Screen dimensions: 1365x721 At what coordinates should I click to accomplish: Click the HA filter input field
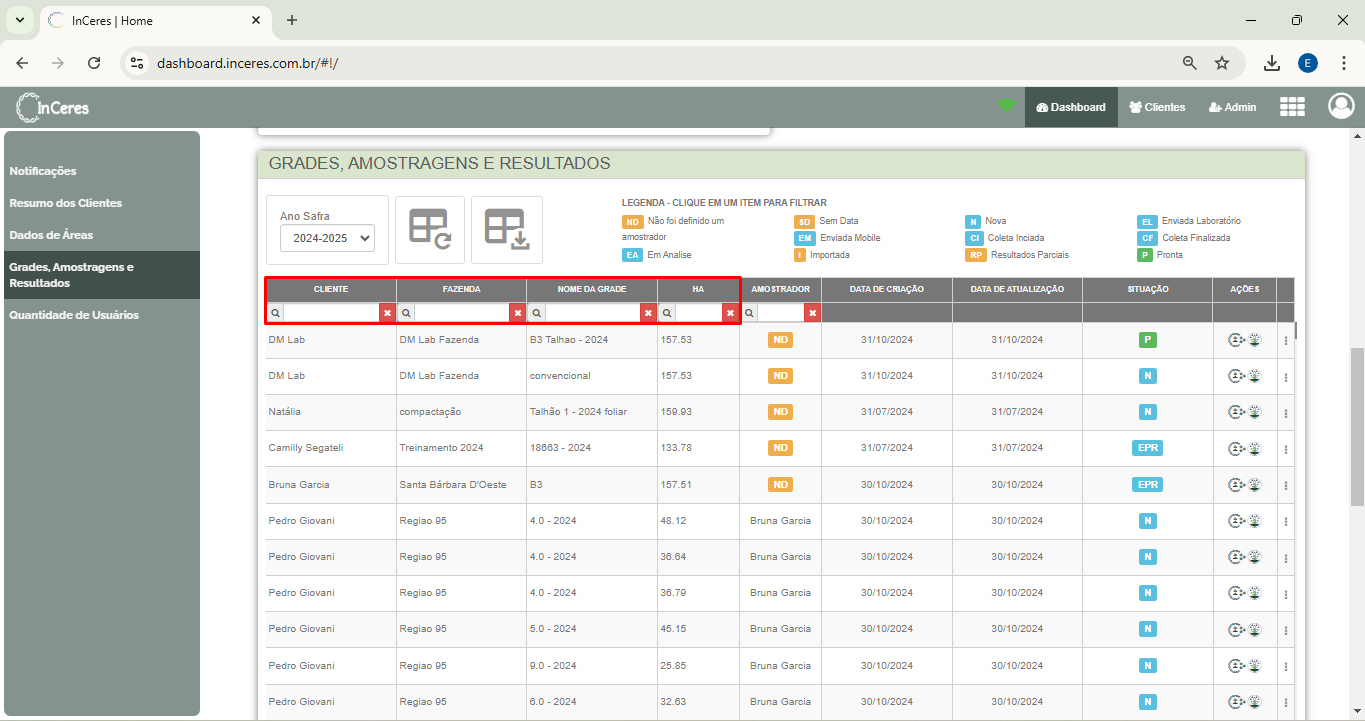(698, 313)
